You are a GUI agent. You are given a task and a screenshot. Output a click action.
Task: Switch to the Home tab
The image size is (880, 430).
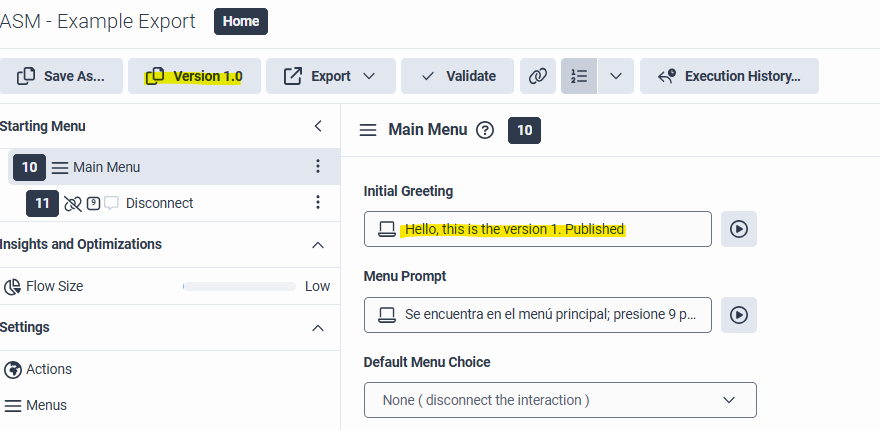(x=241, y=21)
